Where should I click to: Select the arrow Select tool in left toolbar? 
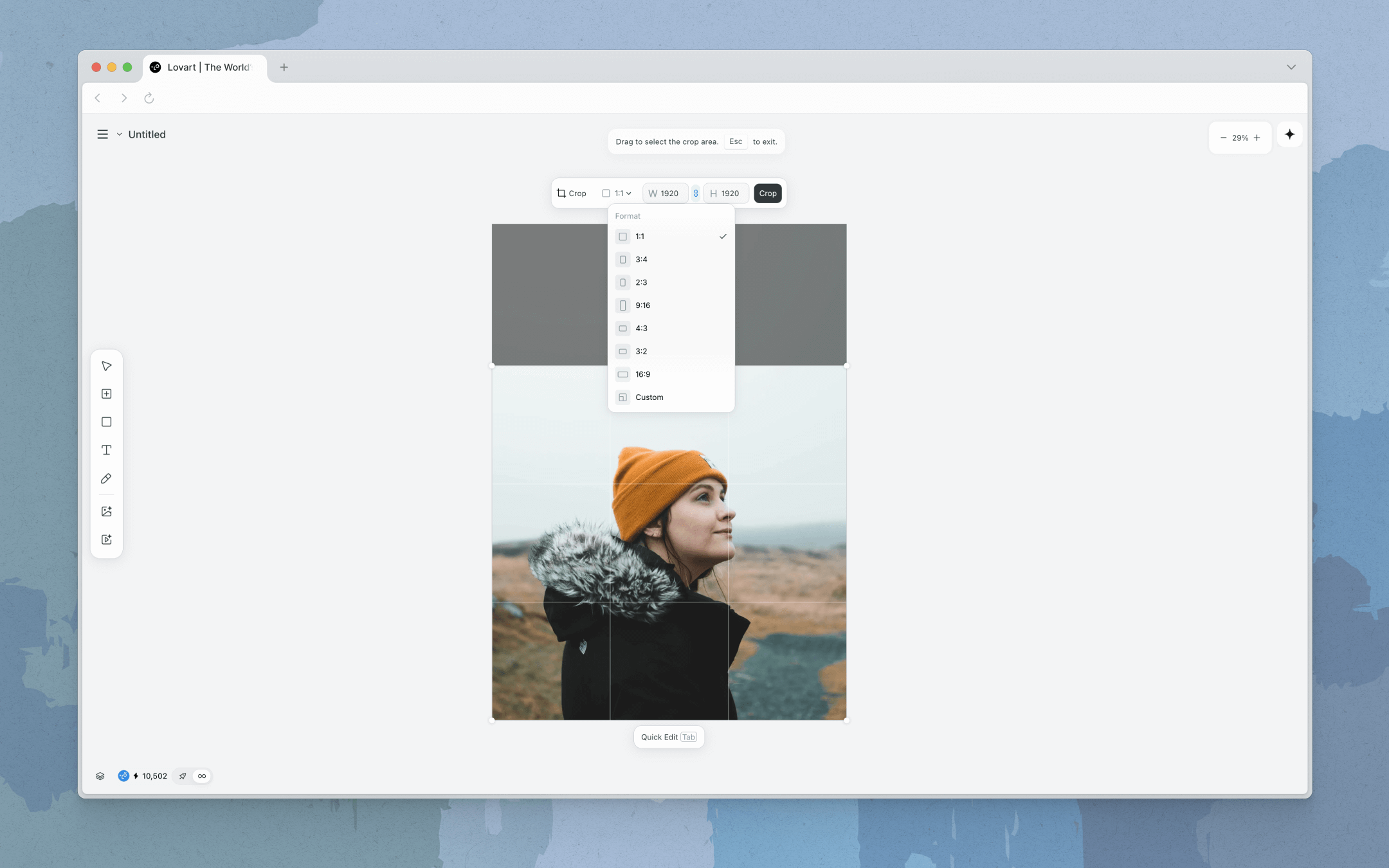tap(107, 366)
